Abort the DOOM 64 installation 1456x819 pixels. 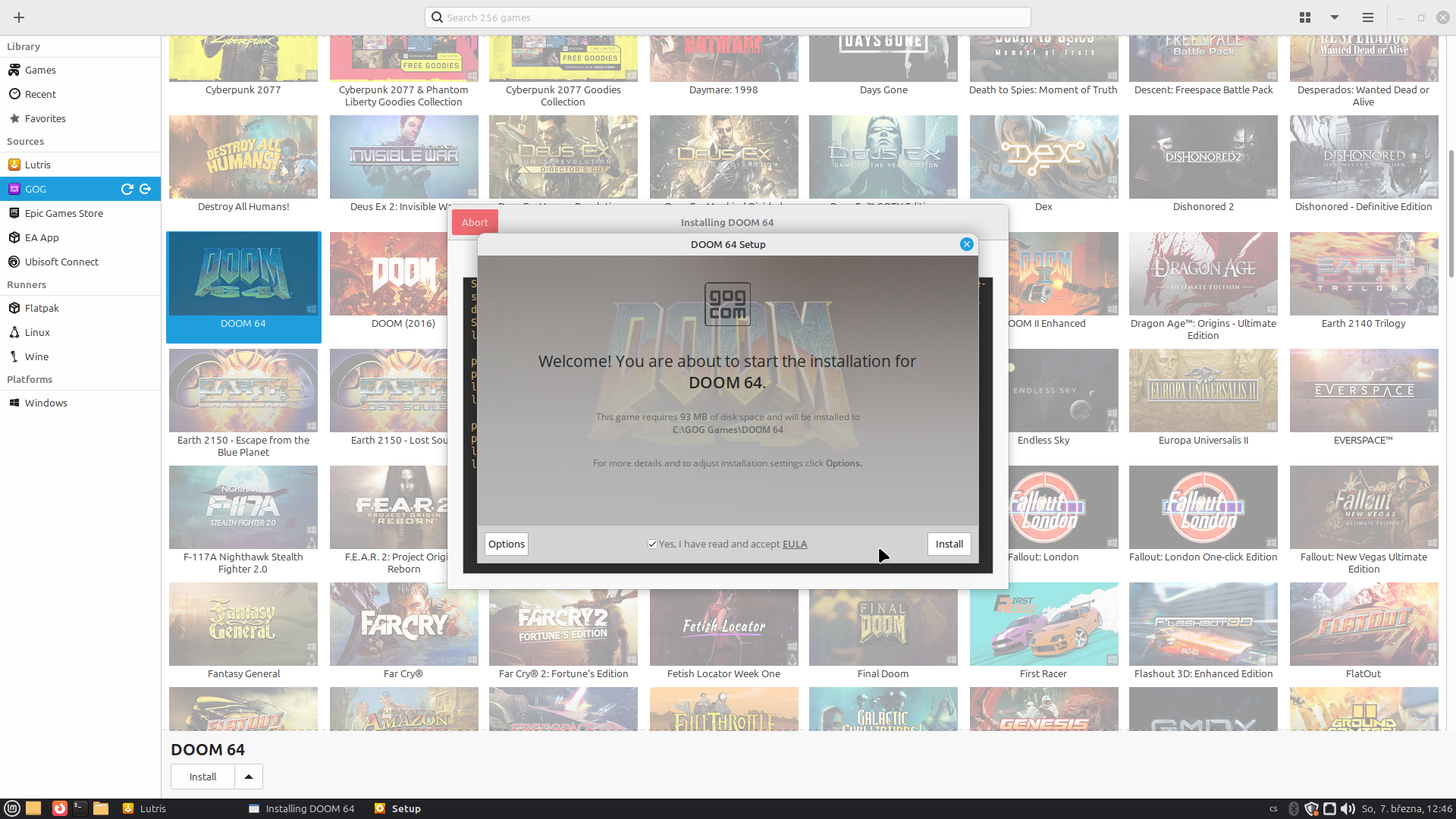click(x=475, y=222)
